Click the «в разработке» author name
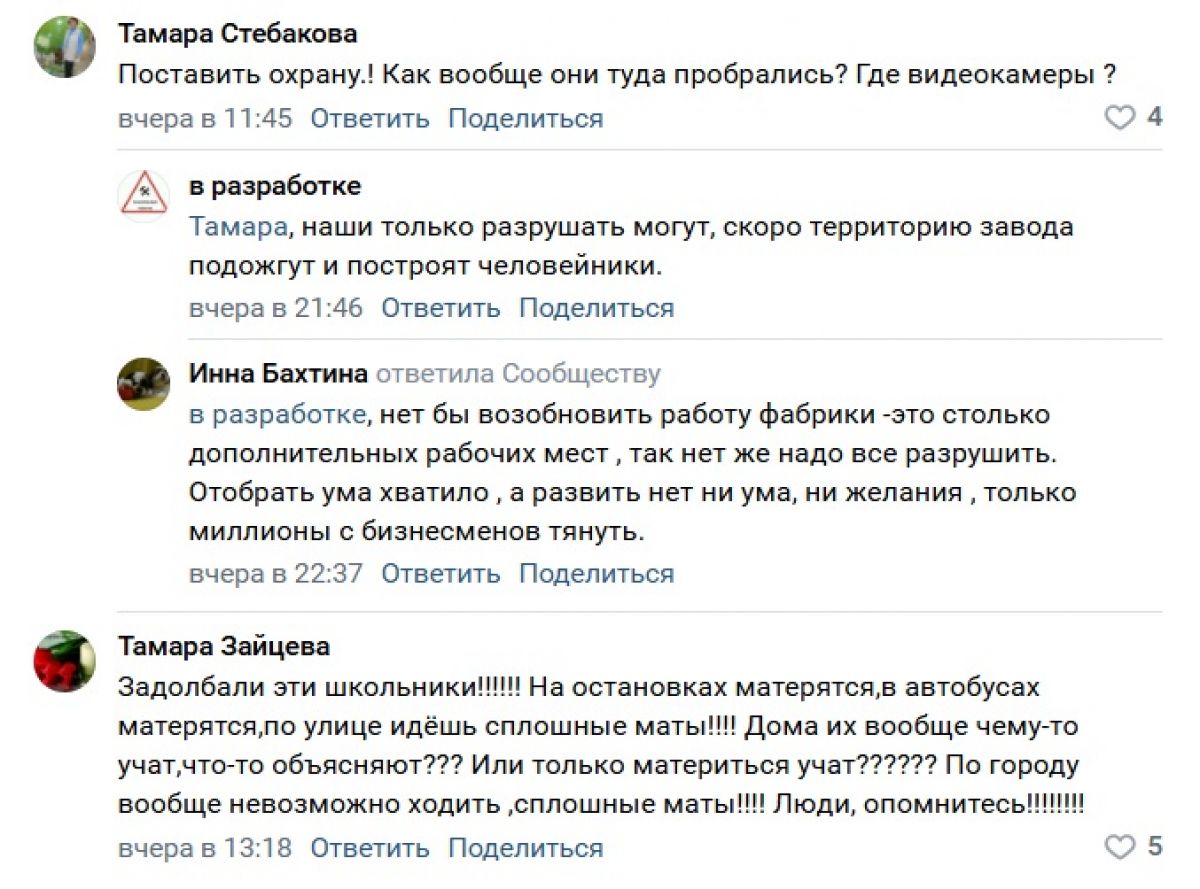This screenshot has height=889, width=1200. (x=275, y=186)
